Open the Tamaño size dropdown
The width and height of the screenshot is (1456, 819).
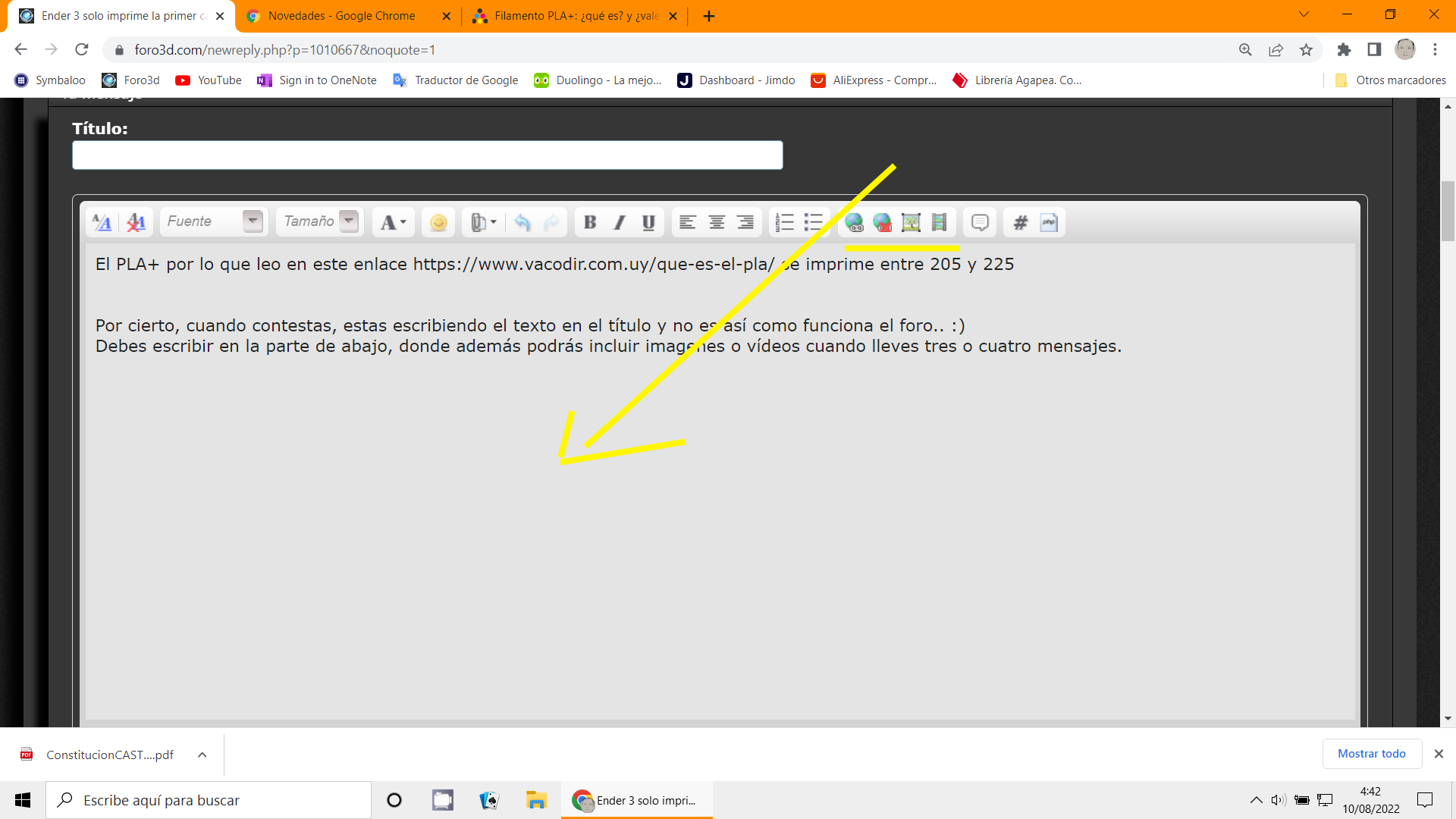click(x=349, y=221)
